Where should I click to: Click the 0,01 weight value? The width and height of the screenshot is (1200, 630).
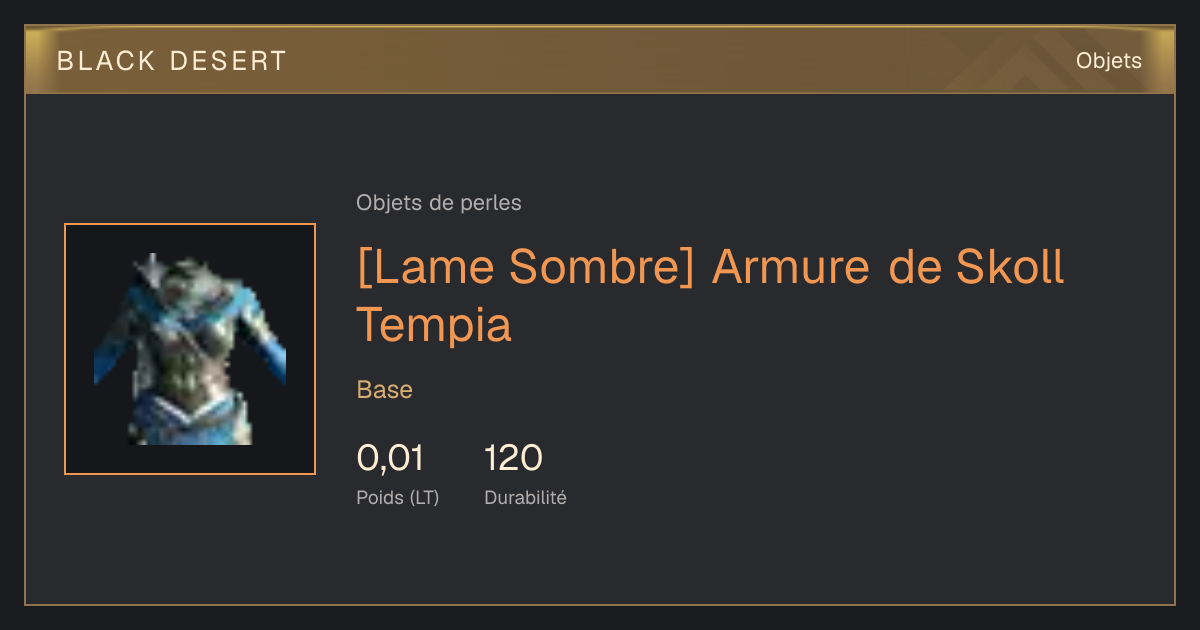tap(390, 458)
